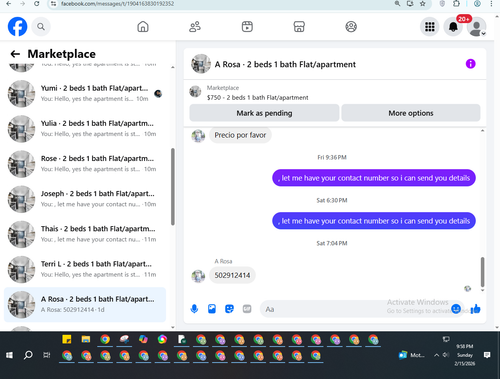The image size is (500, 379).
Task: Select the A Rosa conversation row
Action: pos(85,305)
